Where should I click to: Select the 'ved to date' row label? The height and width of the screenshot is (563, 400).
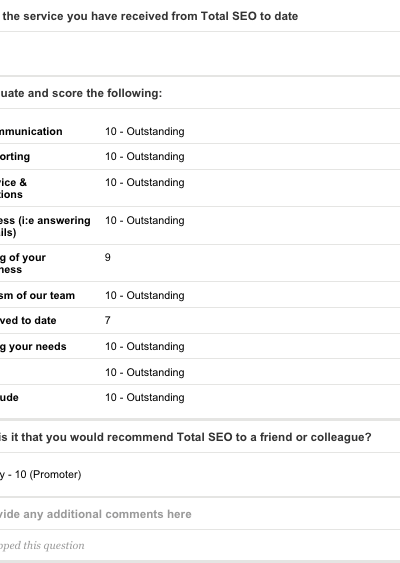28,320
